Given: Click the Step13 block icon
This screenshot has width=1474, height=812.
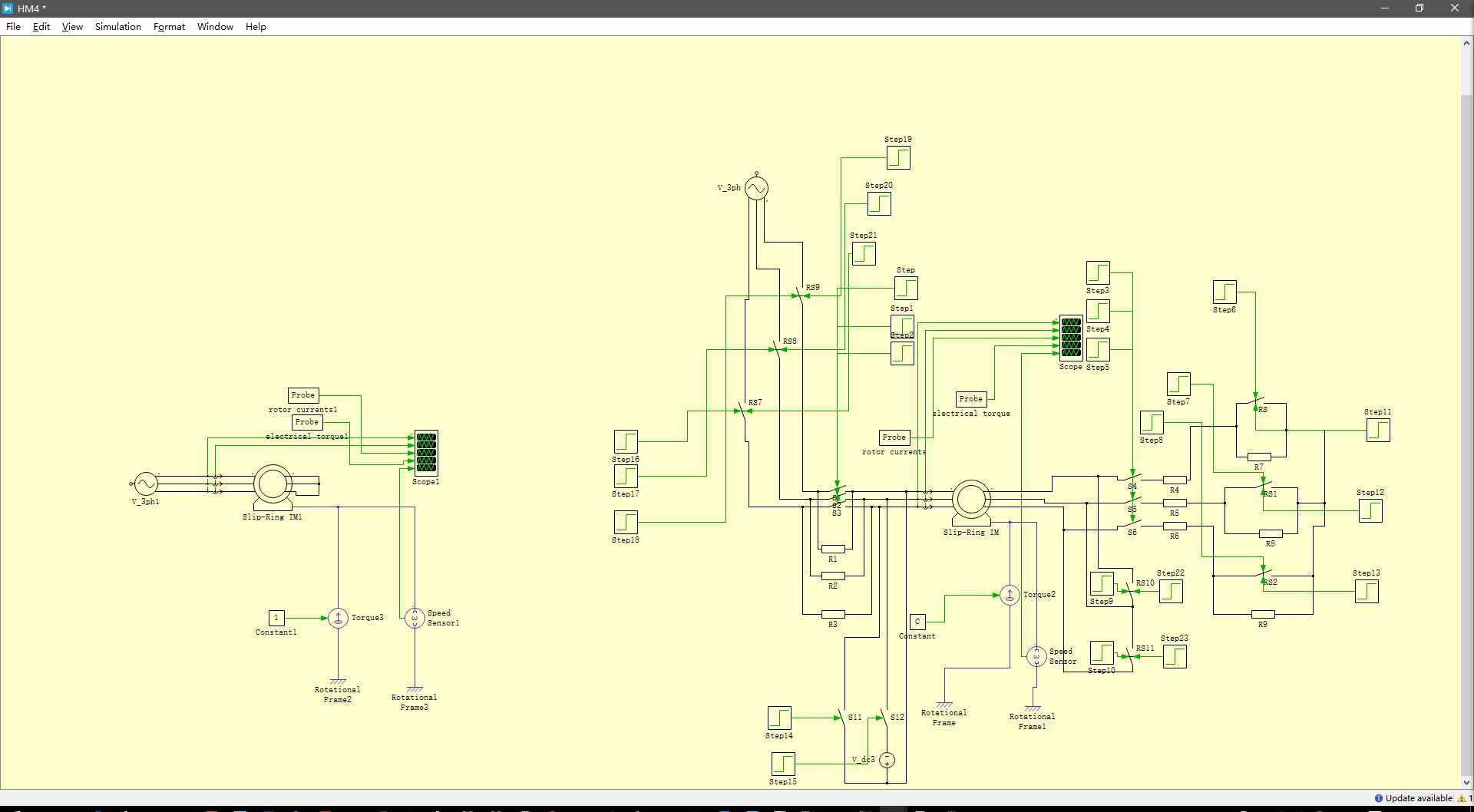Looking at the screenshot, I should coord(1367,591).
